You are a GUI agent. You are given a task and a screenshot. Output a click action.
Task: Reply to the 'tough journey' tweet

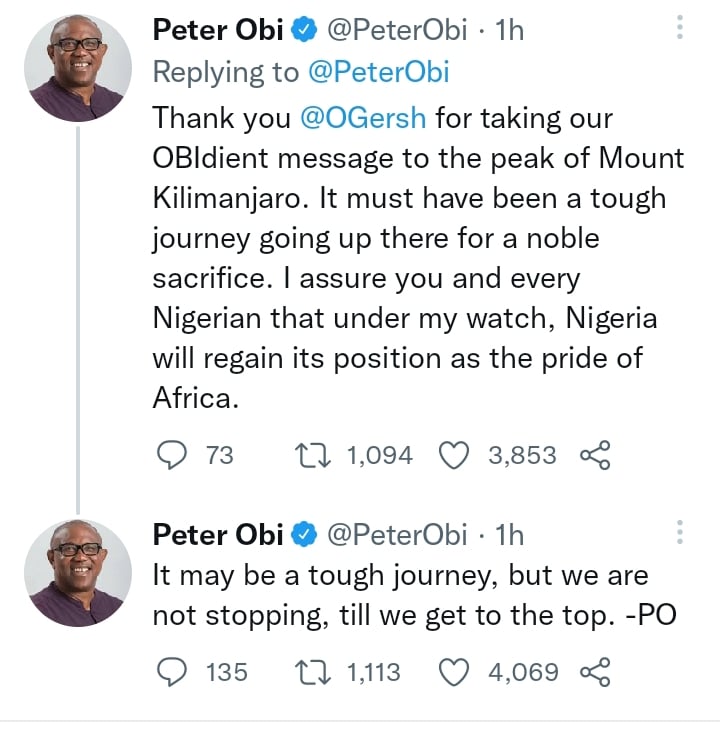(x=173, y=671)
